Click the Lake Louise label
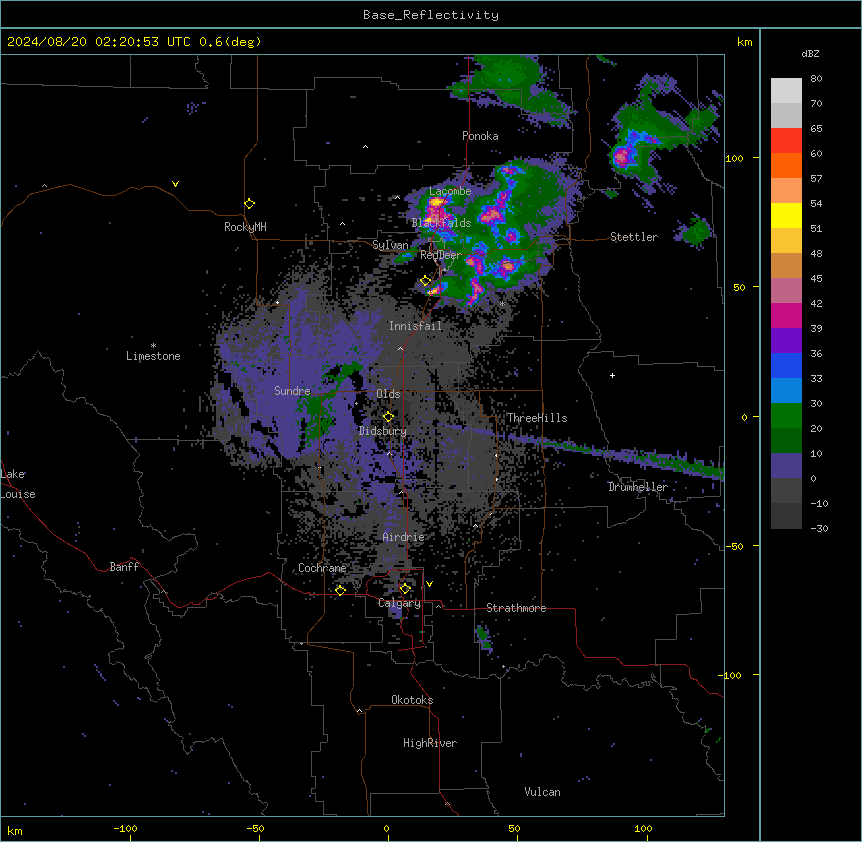This screenshot has height=842, width=862. pyautogui.click(x=18, y=484)
